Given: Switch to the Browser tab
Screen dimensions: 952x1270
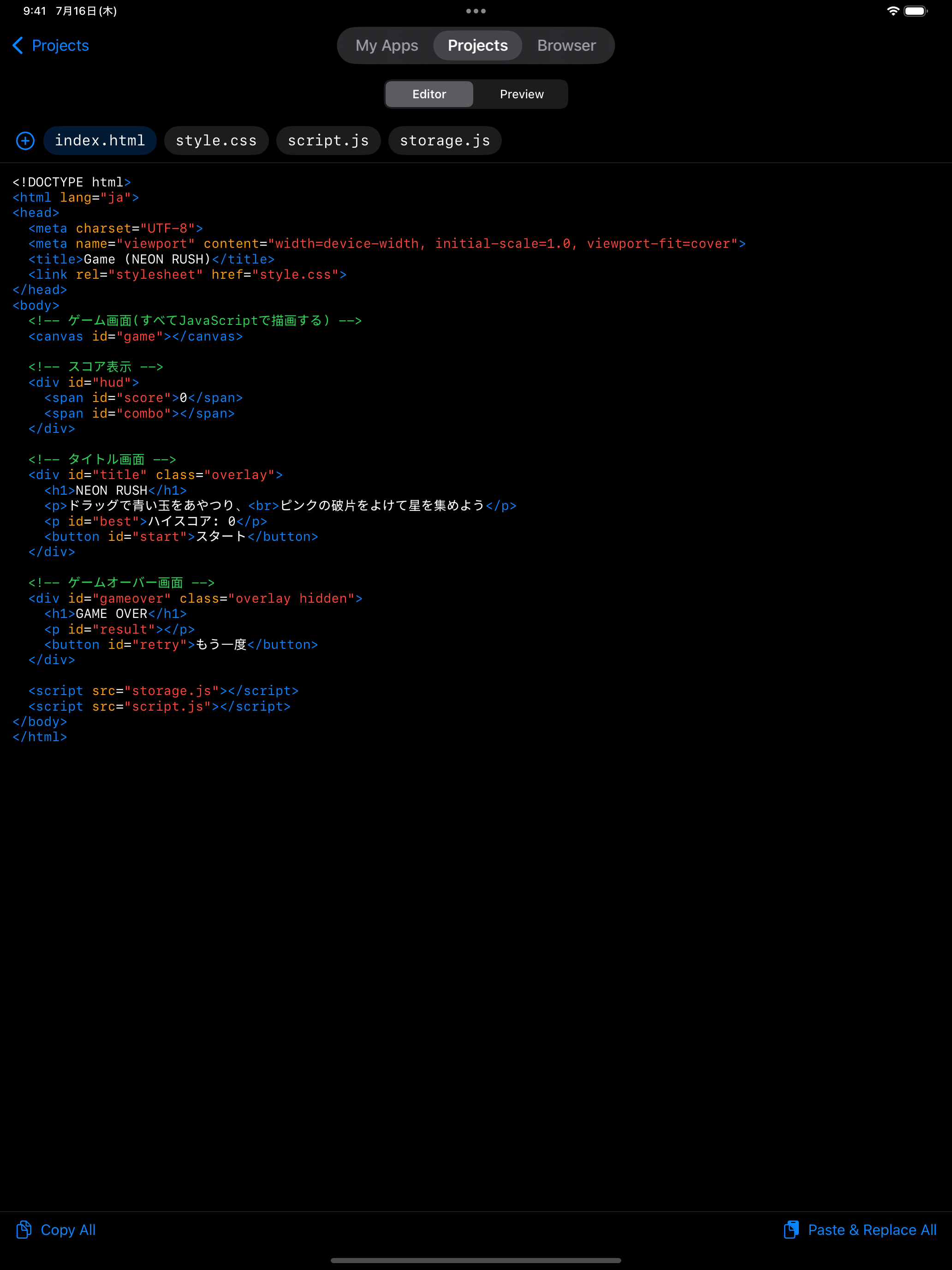Looking at the screenshot, I should [566, 45].
